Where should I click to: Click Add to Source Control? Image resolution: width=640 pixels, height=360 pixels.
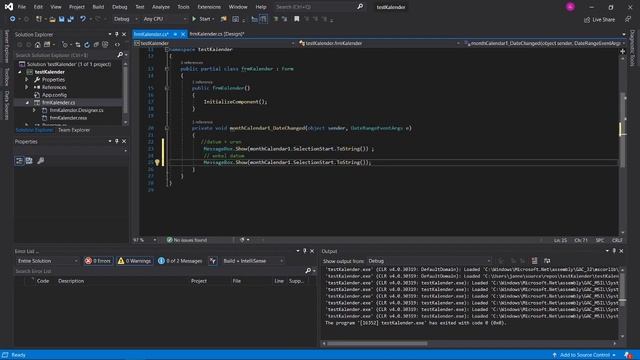[x=583, y=355]
